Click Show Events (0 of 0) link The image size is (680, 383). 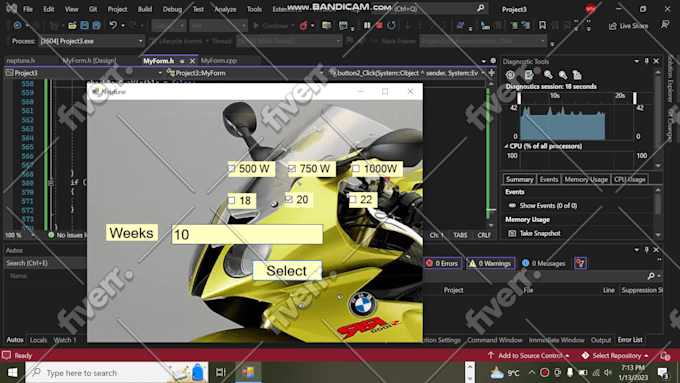548,206
